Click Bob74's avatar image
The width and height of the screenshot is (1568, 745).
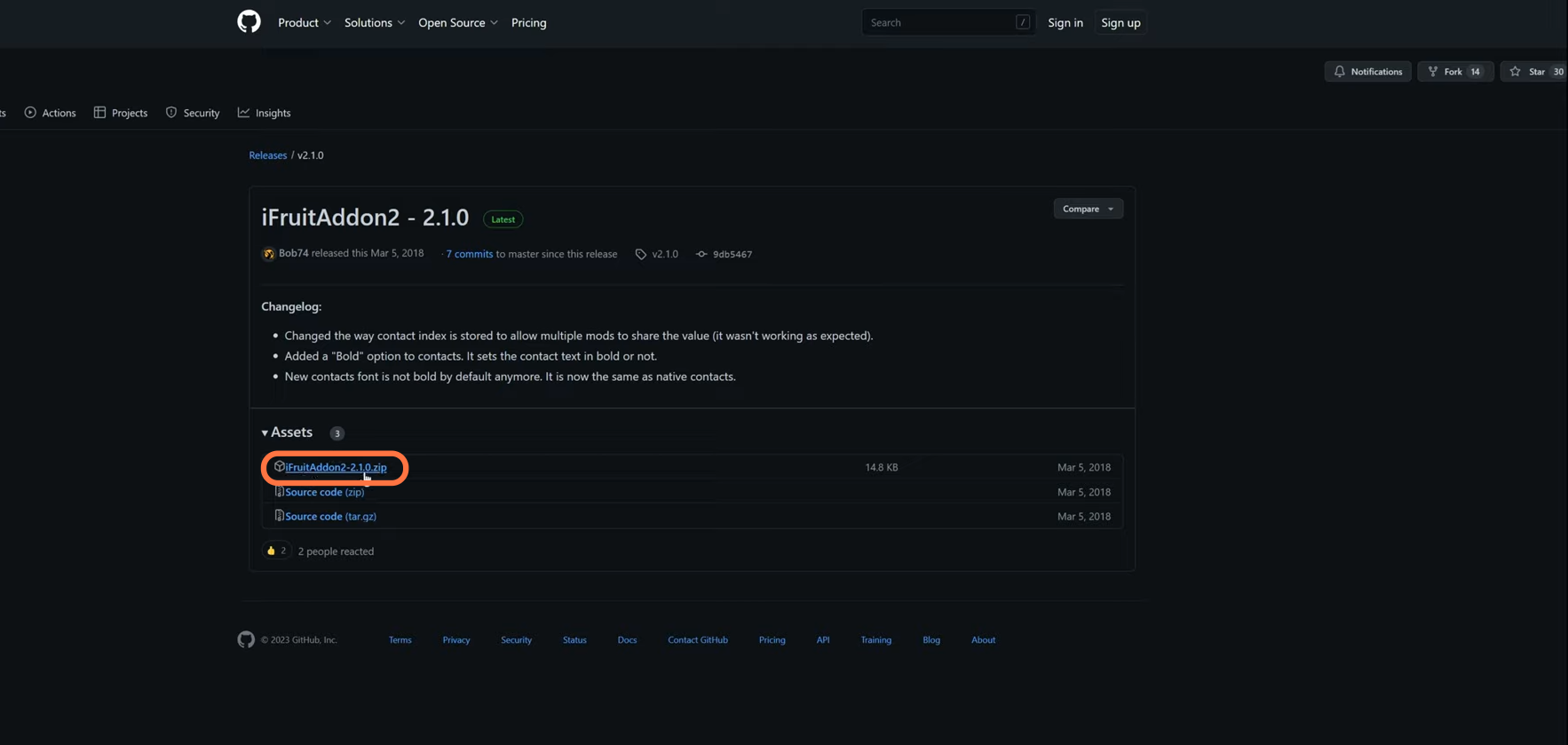tap(268, 254)
